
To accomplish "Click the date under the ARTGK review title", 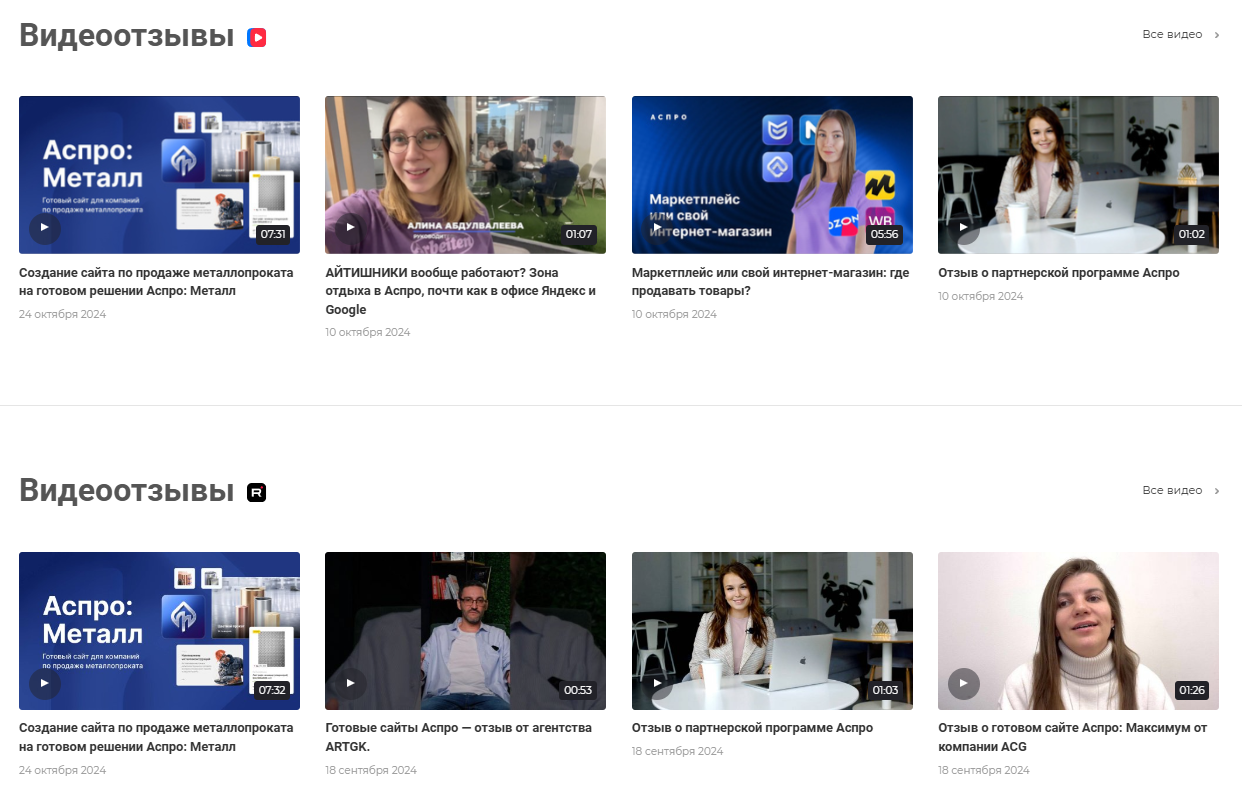I will pyautogui.click(x=371, y=770).
